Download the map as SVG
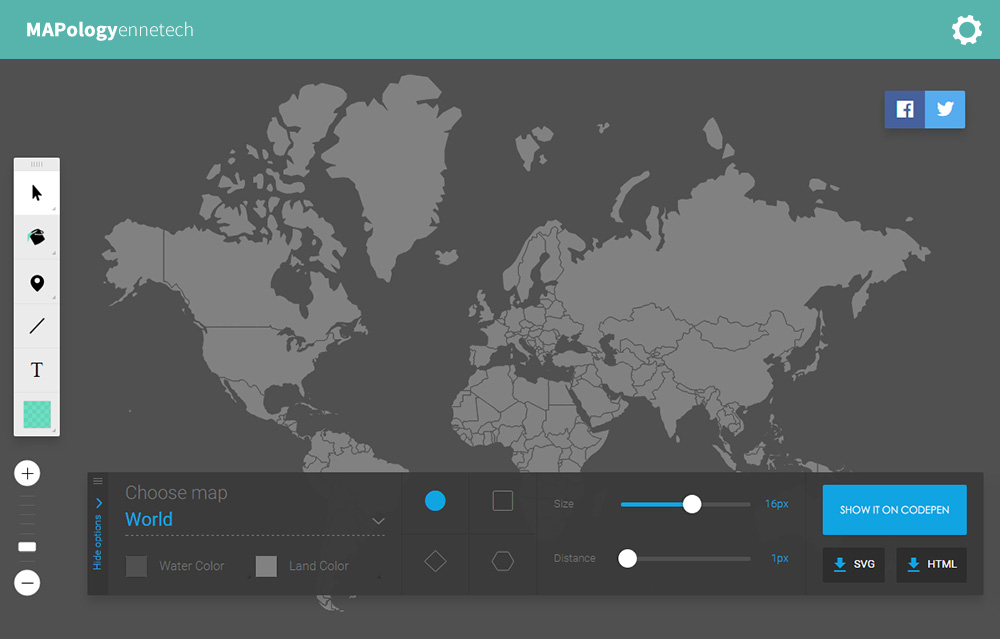Screen dimensions: 1000x639 click(853, 564)
